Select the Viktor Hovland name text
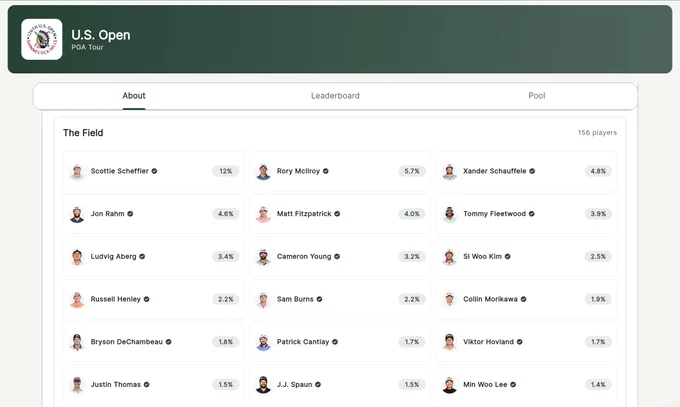The image size is (680, 407). tap(488, 341)
